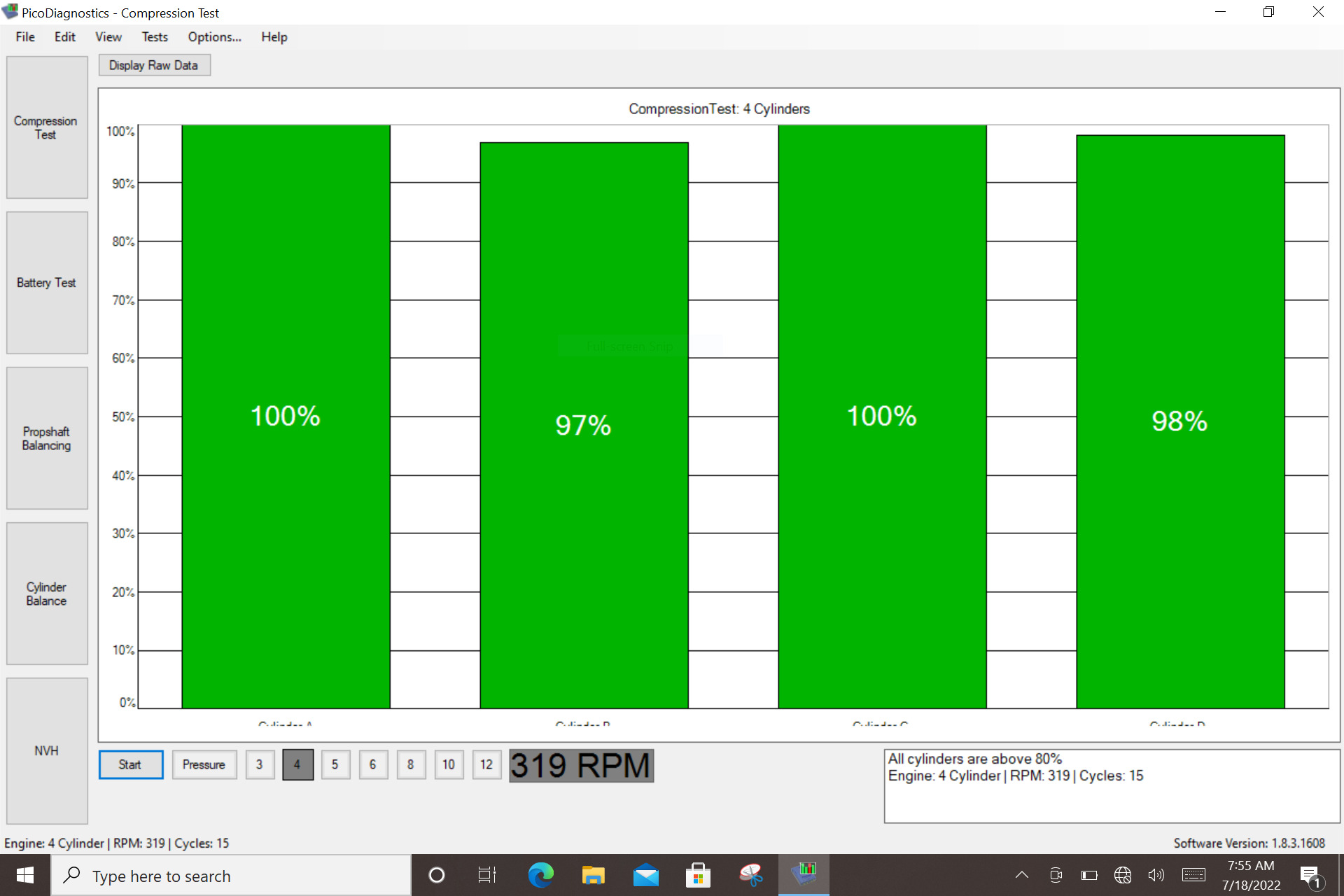The width and height of the screenshot is (1344, 896).
Task: Open the Options... menu
Action: coord(214,37)
